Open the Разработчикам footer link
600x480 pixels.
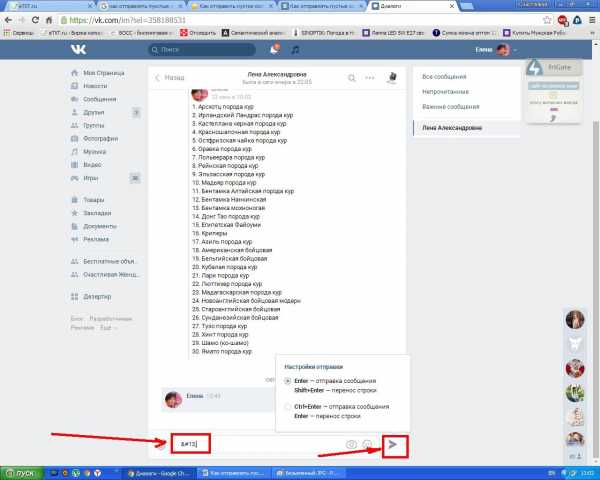coord(110,318)
